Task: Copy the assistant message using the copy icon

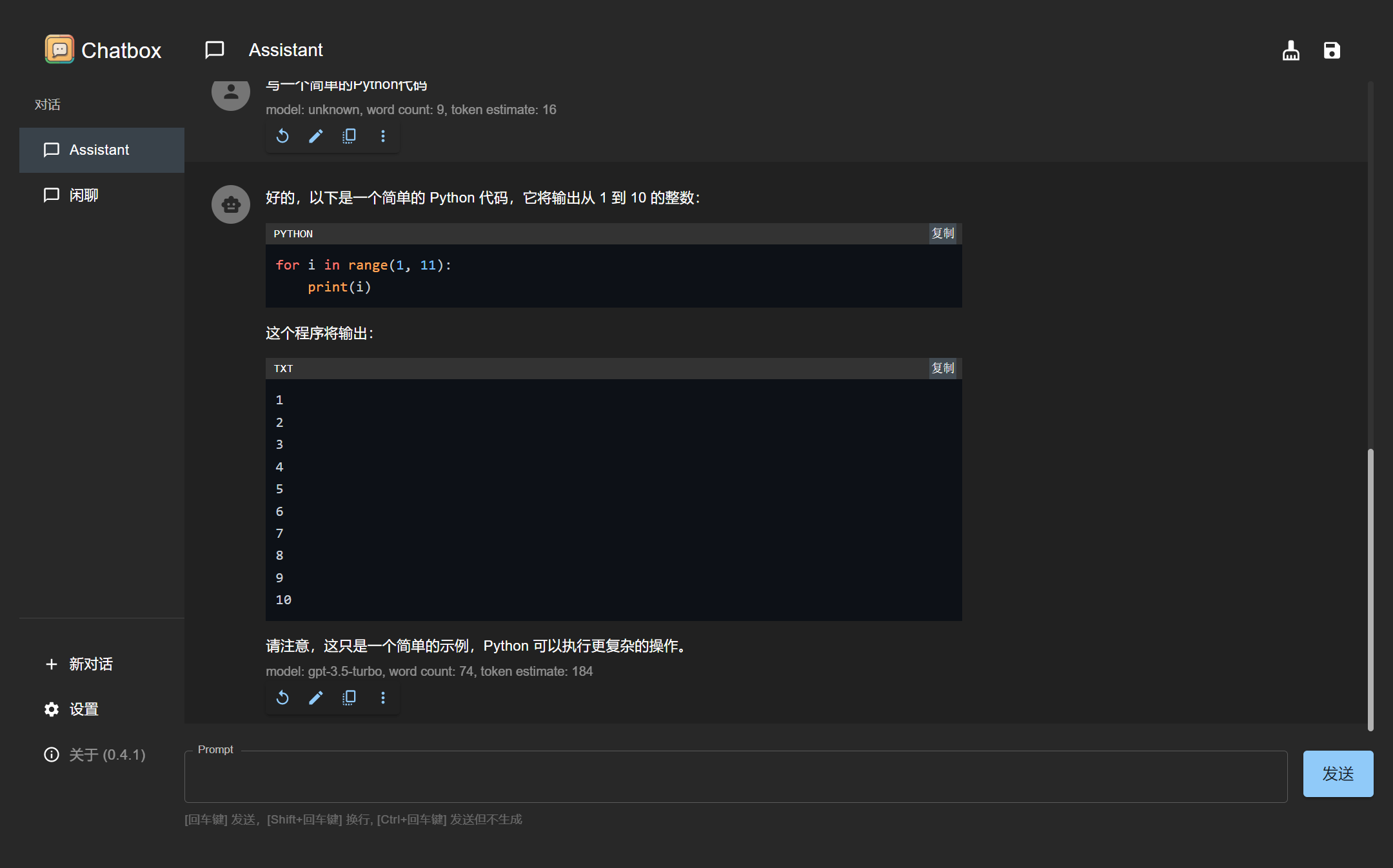Action: coord(349,698)
